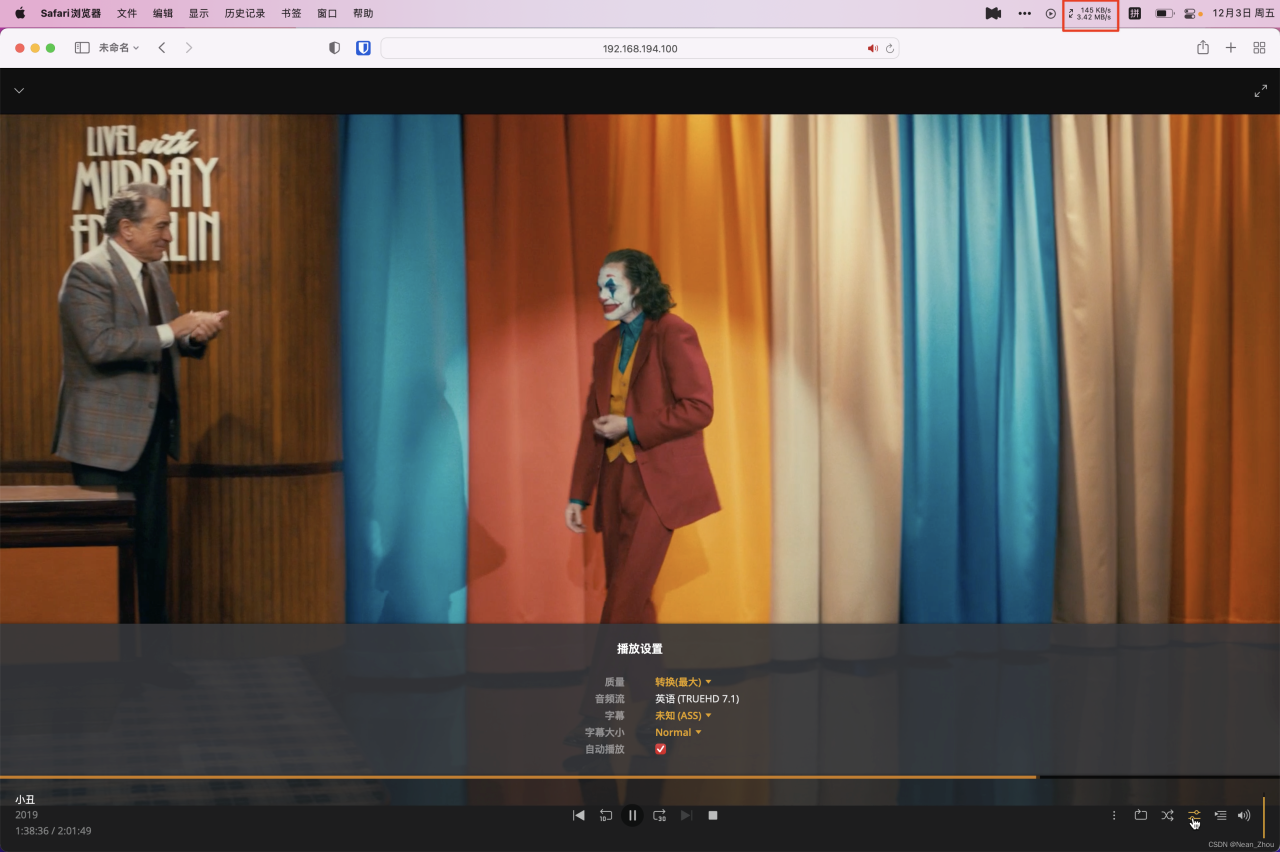
Task: Click the elapsed time 1:38:36 / 2:01:49
Action: coord(53,831)
